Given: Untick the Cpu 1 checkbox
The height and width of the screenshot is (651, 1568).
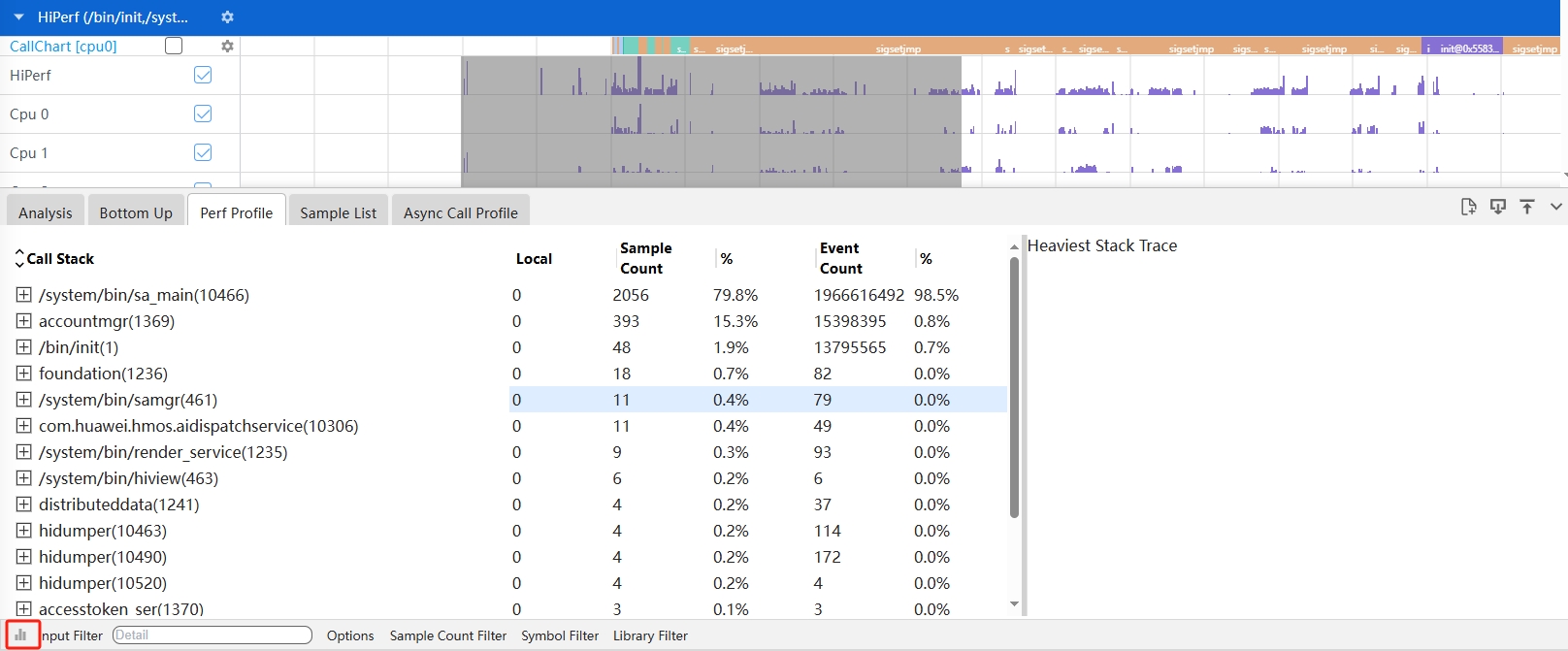Looking at the screenshot, I should point(203,152).
